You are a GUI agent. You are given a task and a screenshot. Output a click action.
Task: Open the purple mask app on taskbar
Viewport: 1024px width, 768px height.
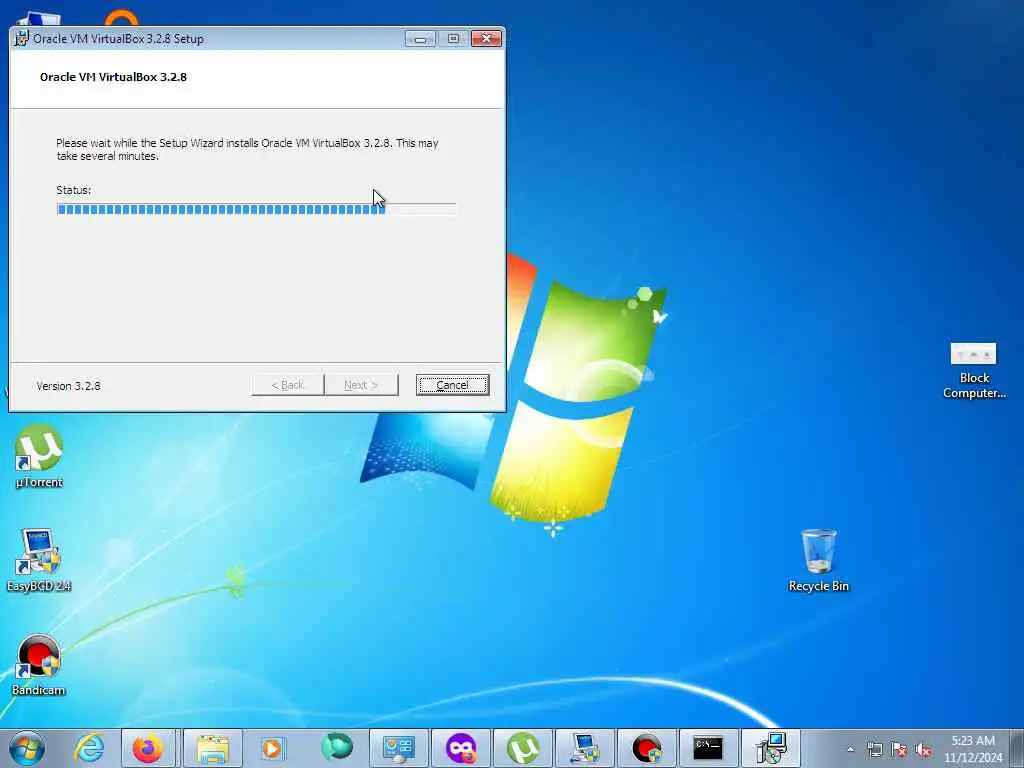[460, 748]
